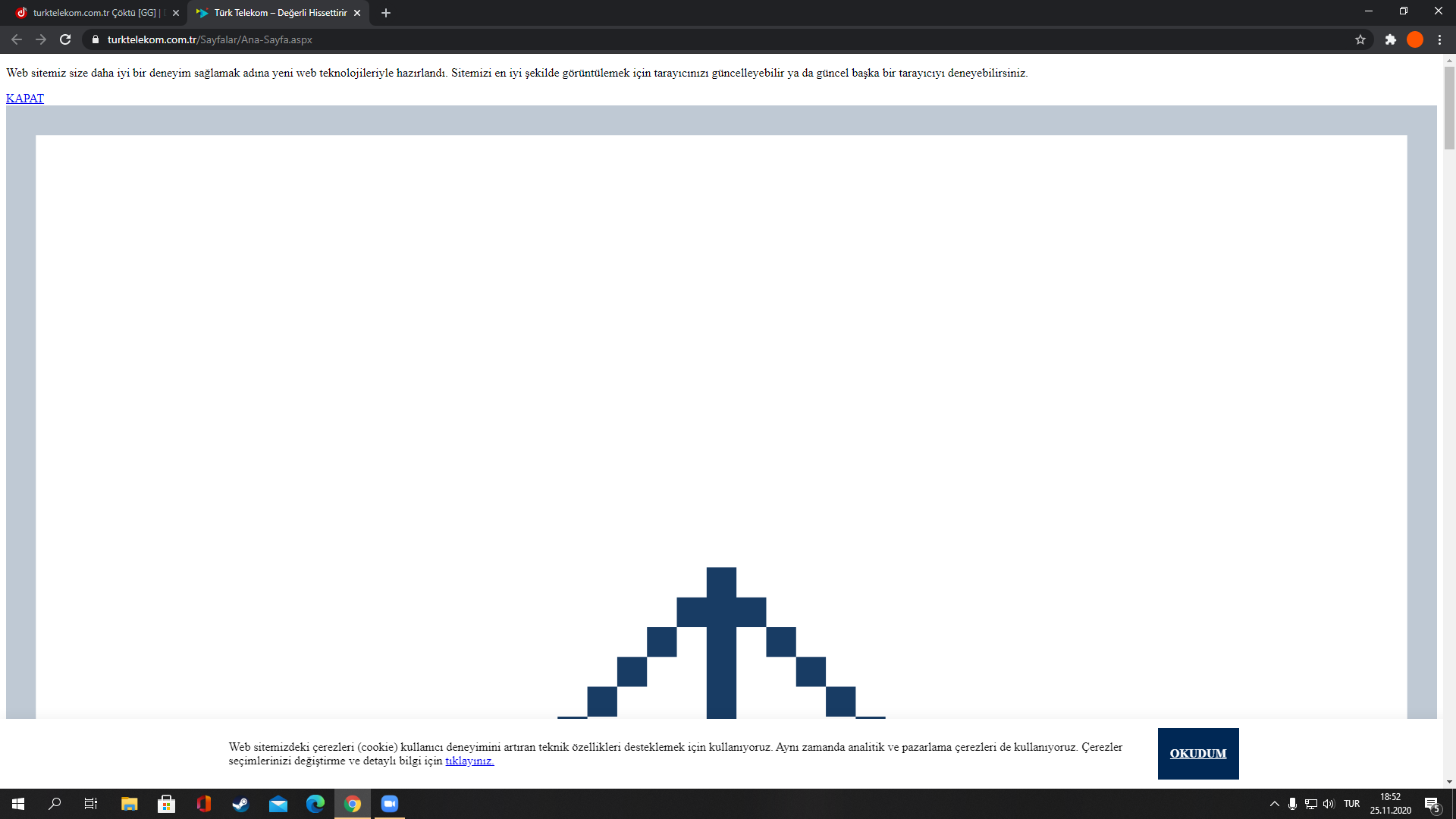Open Zoom from the taskbar
The image size is (1456, 819).
tap(389, 804)
